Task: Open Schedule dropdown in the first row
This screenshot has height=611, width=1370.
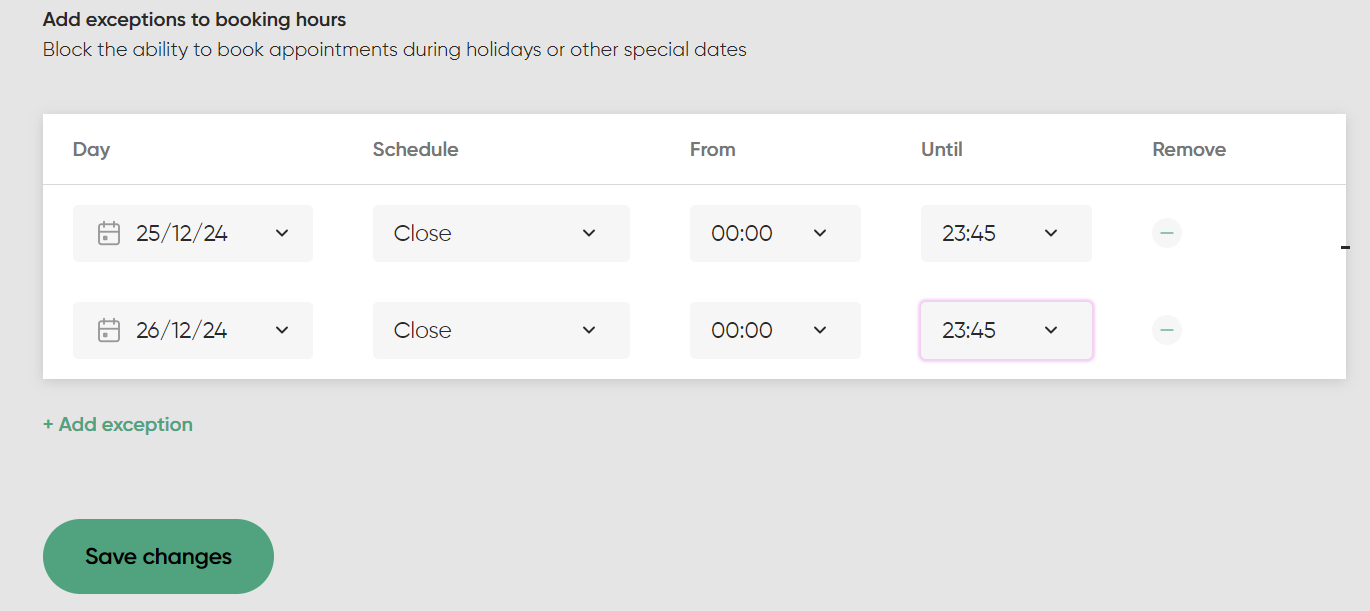Action: click(500, 234)
